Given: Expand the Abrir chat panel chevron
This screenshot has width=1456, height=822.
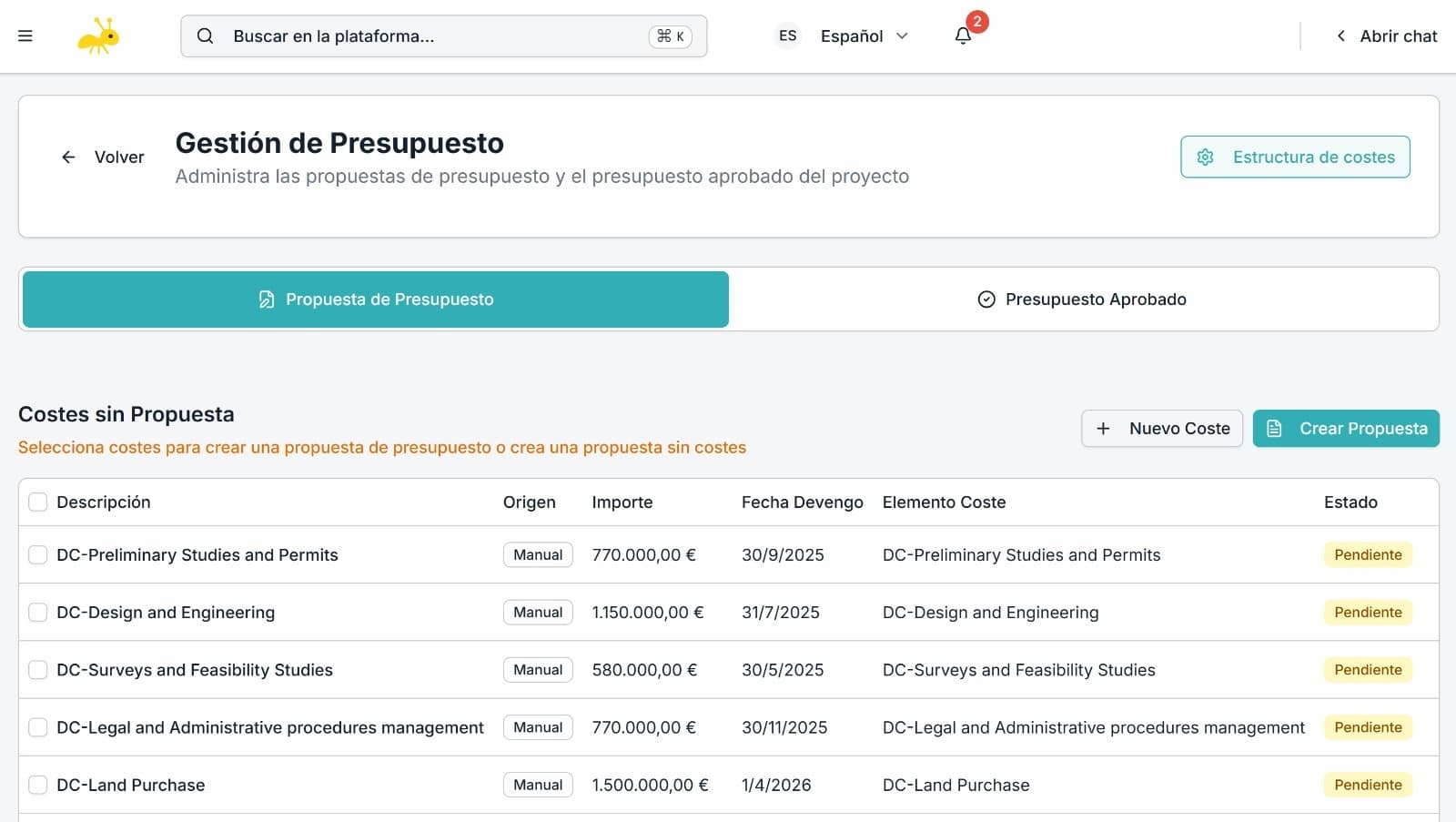Looking at the screenshot, I should 1340,36.
